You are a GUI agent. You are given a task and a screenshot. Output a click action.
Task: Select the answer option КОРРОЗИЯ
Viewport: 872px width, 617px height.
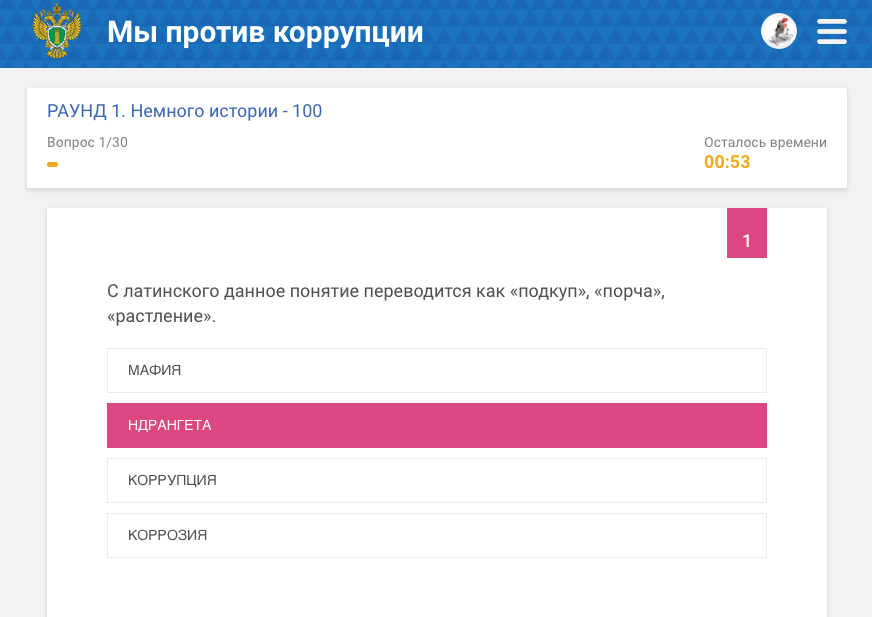click(x=436, y=535)
